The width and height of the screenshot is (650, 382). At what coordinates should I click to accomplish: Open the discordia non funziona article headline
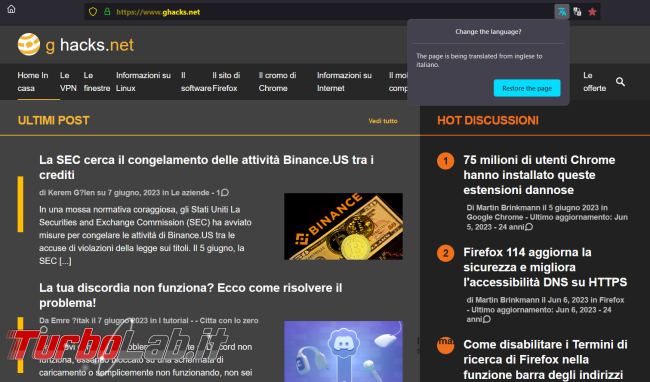pyautogui.click(x=191, y=295)
